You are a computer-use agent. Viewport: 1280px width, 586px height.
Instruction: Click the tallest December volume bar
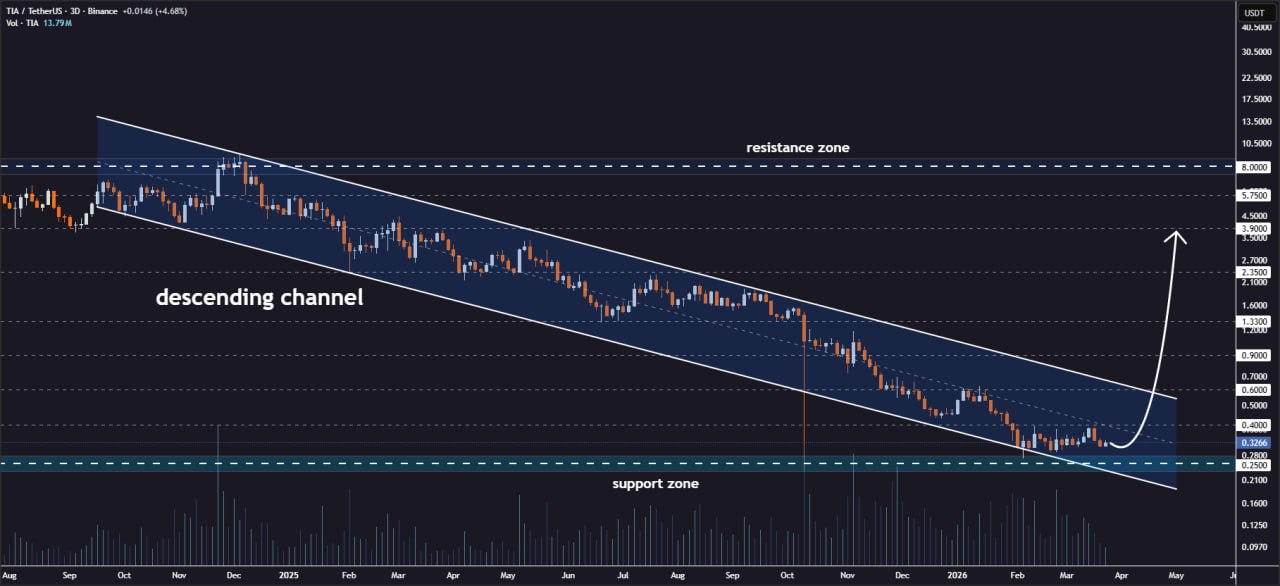[x=219, y=500]
